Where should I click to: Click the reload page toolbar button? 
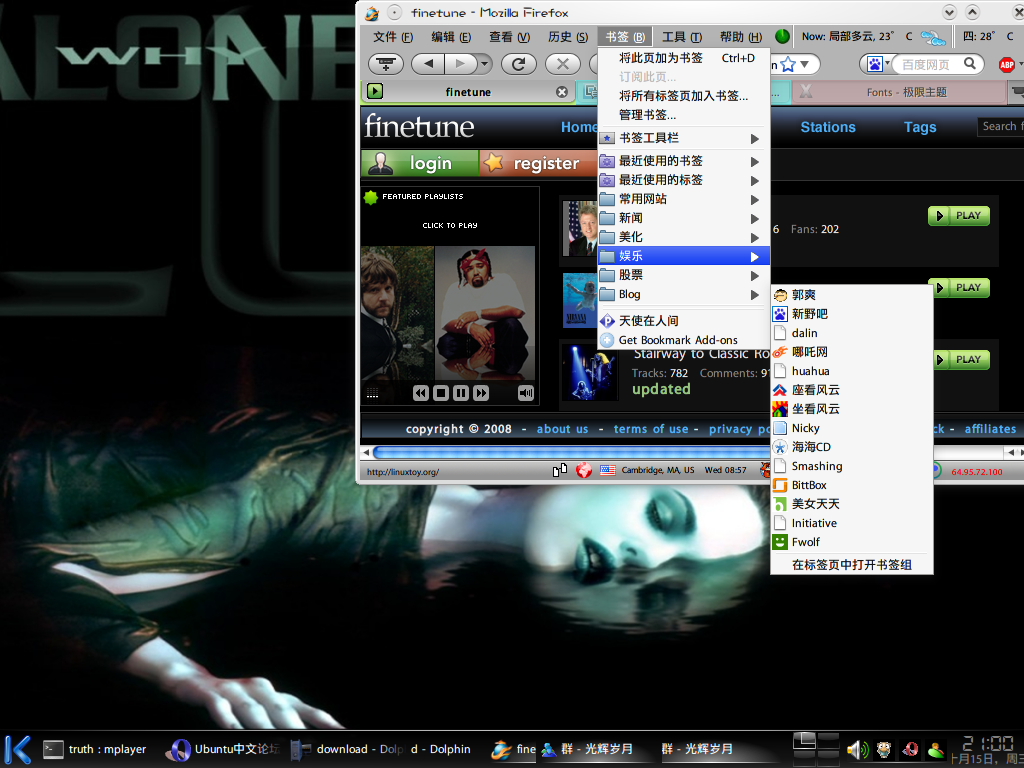(519, 64)
